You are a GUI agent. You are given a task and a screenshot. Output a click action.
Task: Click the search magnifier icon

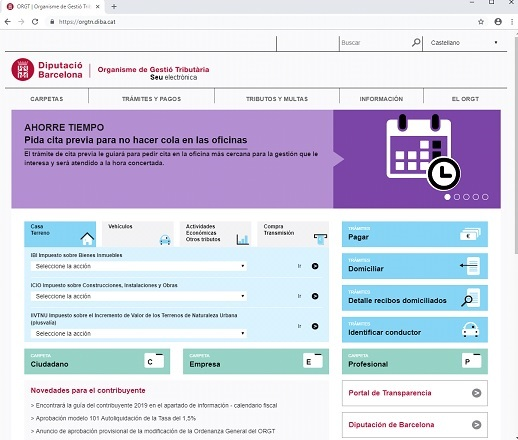(416, 42)
